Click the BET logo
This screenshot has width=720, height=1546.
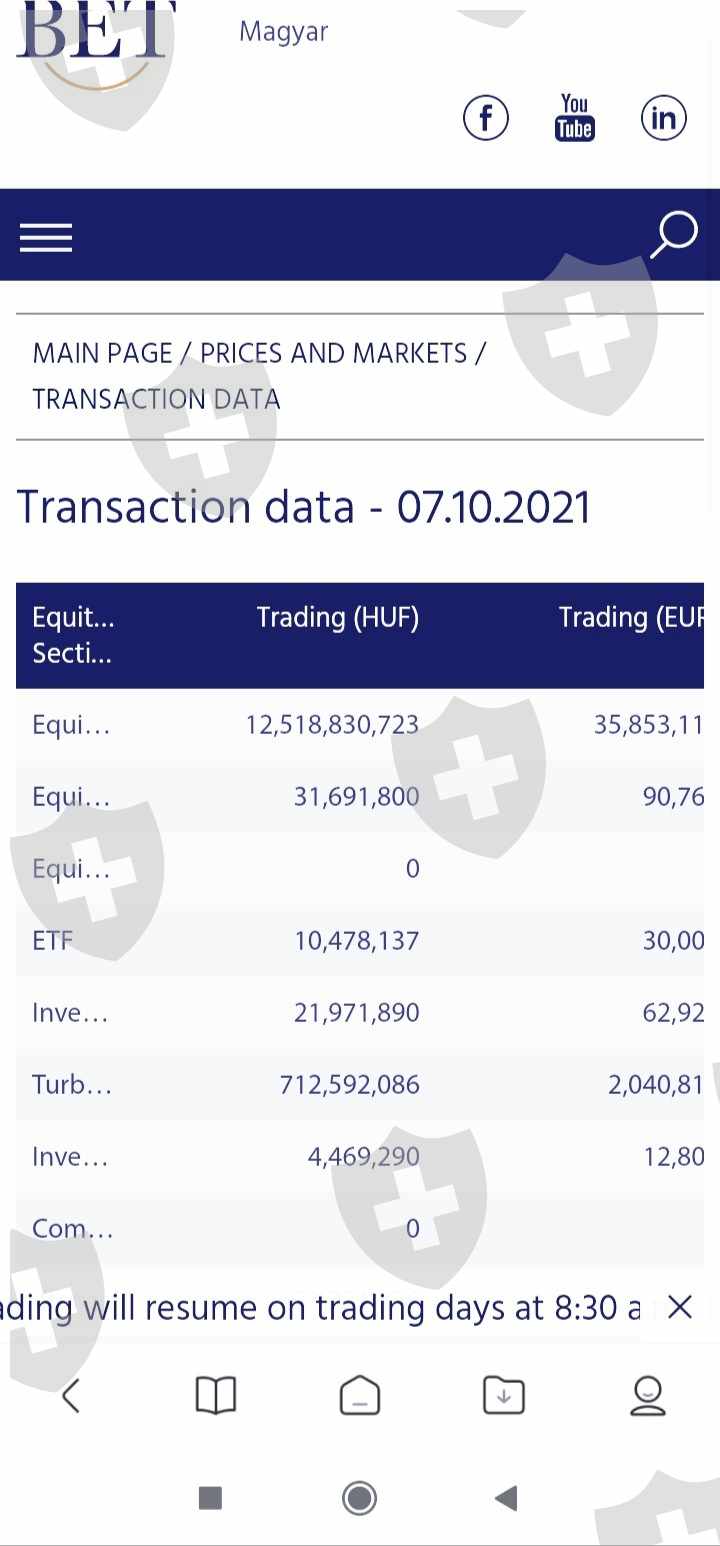pos(95,40)
